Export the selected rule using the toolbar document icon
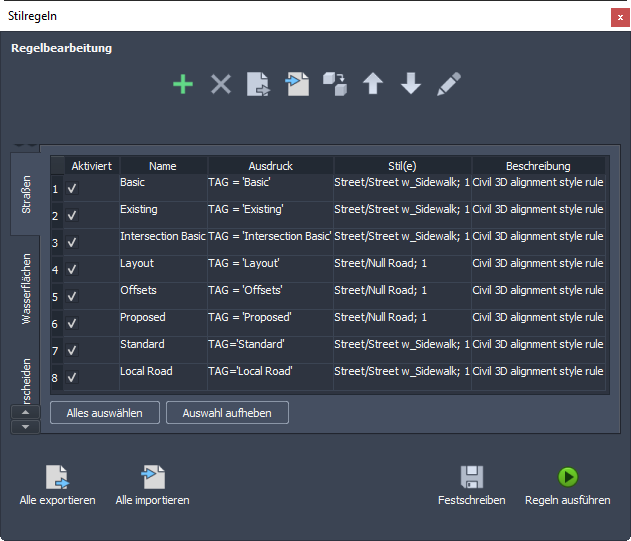The image size is (631, 541). (x=258, y=84)
